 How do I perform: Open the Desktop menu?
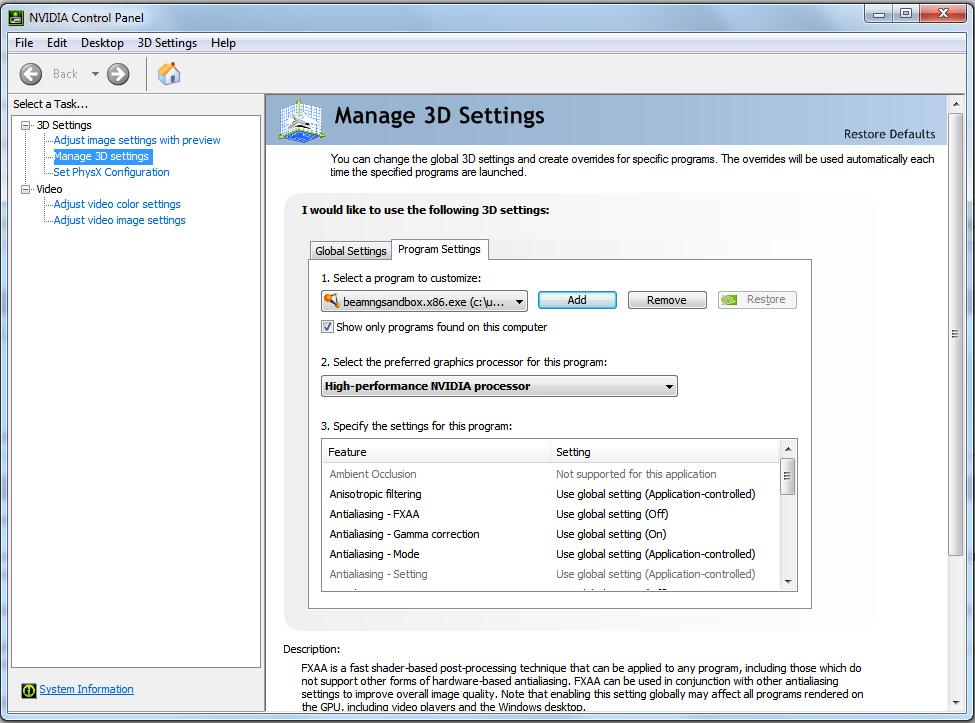click(x=102, y=43)
